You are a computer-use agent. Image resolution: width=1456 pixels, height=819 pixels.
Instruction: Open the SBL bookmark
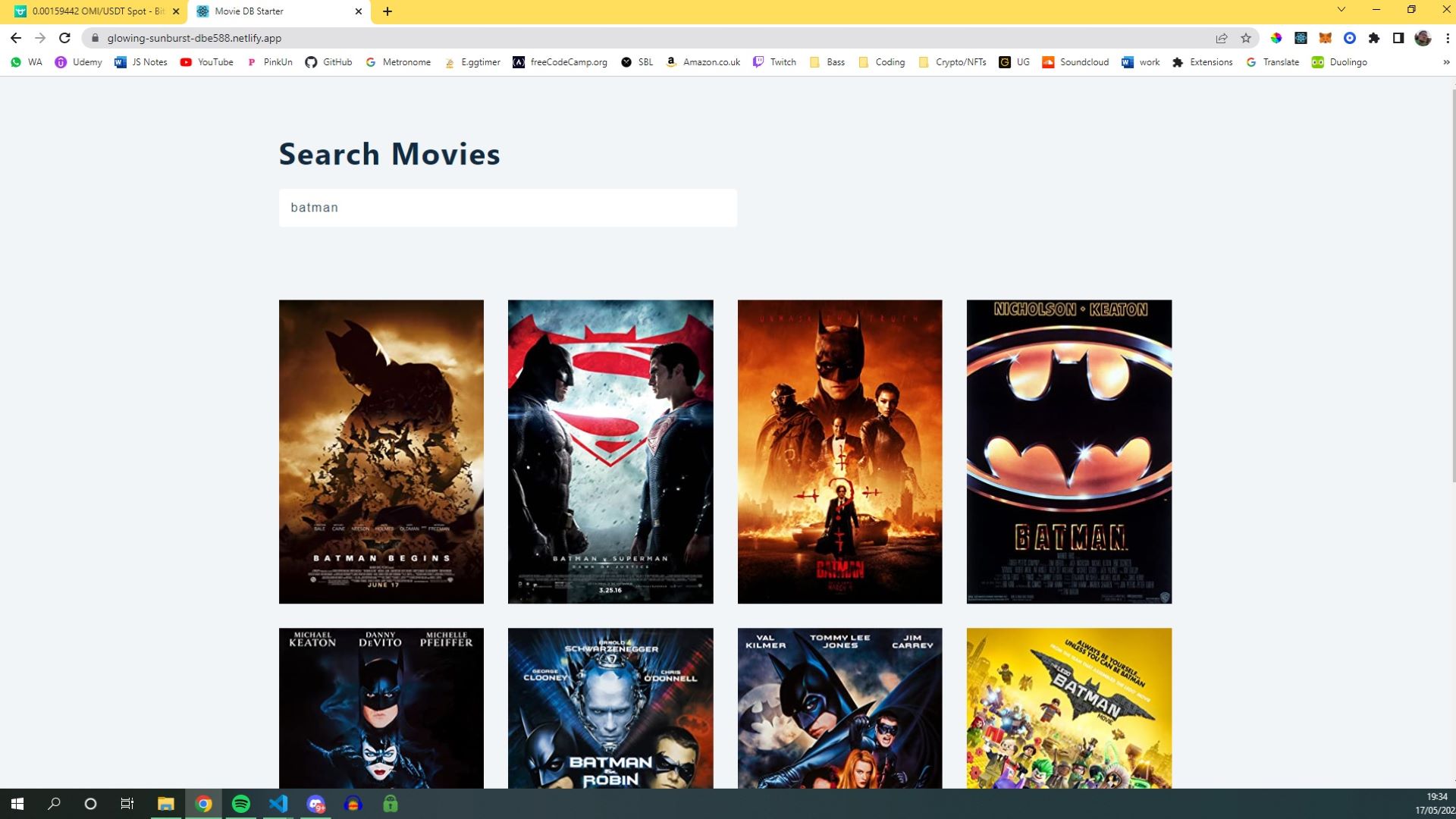point(637,62)
